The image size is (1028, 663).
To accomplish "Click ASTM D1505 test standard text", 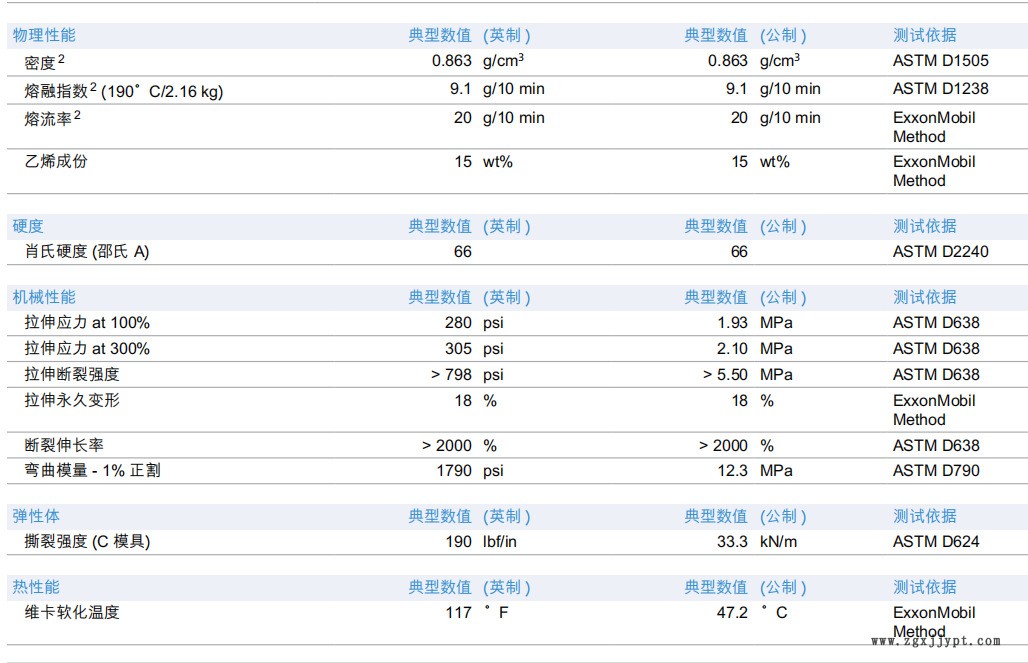I will coord(940,61).
